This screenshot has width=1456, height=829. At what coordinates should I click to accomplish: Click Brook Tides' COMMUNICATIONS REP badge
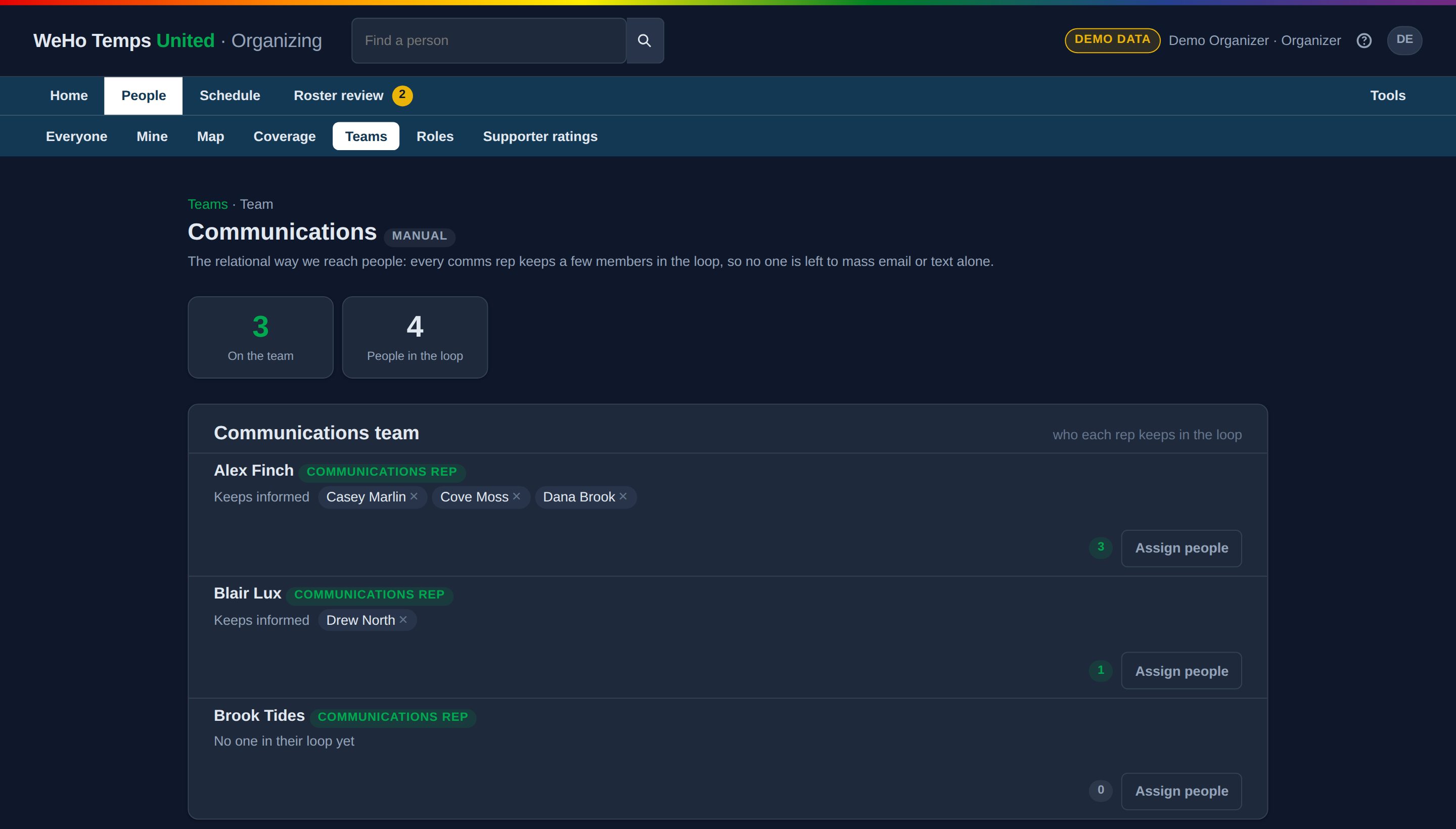(393, 717)
